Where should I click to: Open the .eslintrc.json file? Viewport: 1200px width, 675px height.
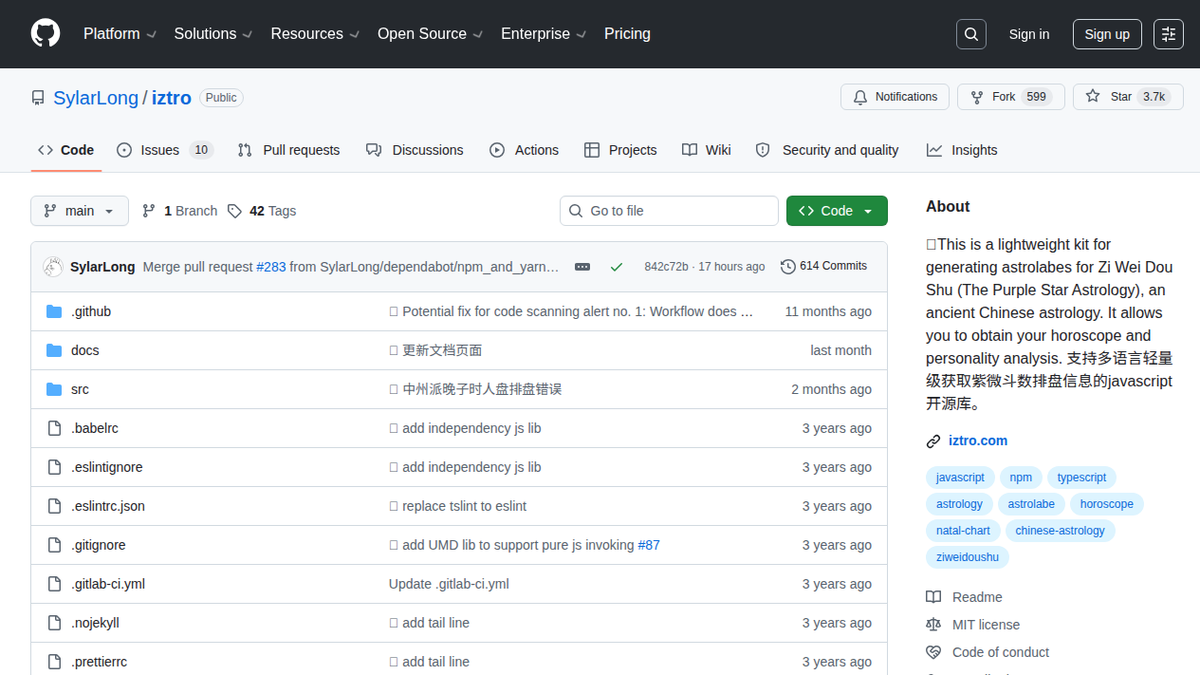click(108, 506)
